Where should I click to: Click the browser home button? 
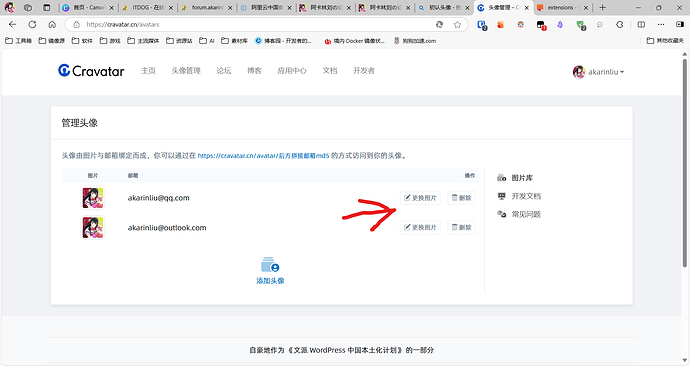(52, 25)
